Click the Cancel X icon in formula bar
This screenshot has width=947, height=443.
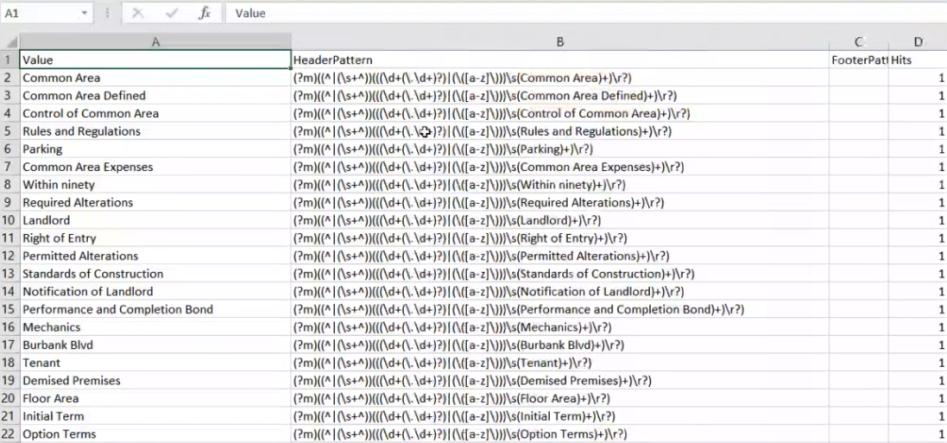point(136,15)
